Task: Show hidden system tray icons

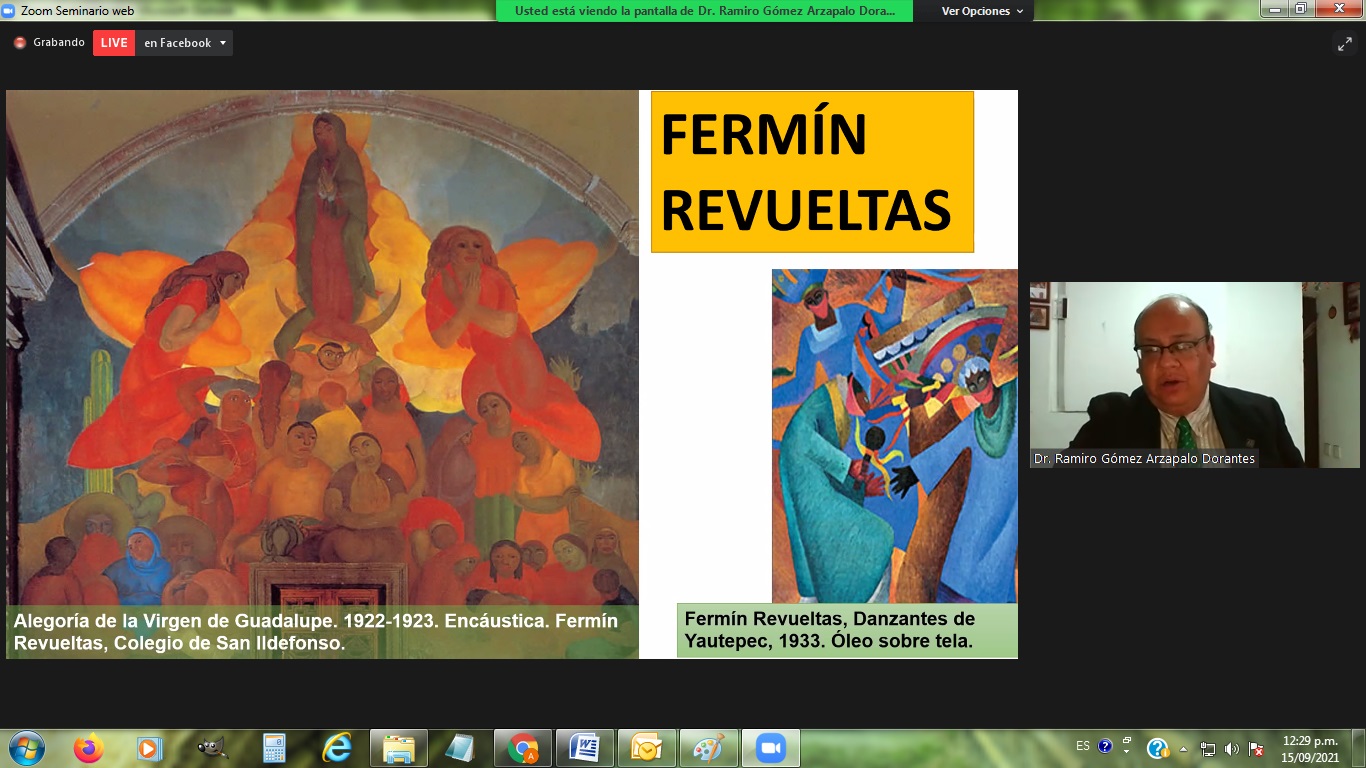Action: tap(1184, 749)
